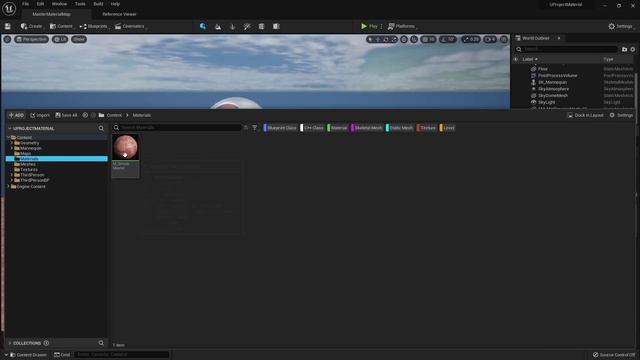Go back in Content Browser history
Image resolution: width=640 pixels, height=360 pixels.
coord(85,115)
